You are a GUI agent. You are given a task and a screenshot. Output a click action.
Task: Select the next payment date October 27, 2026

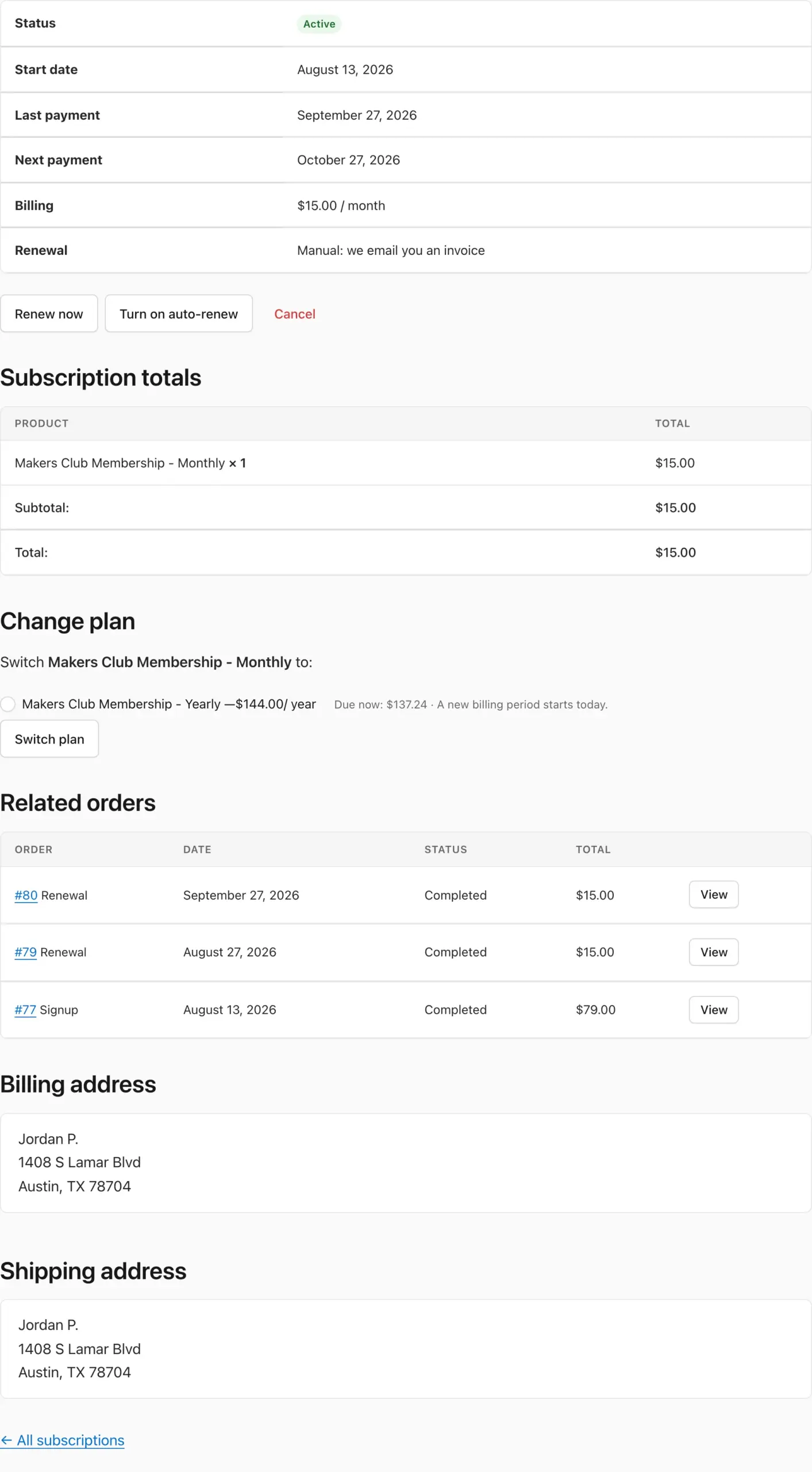[348, 160]
